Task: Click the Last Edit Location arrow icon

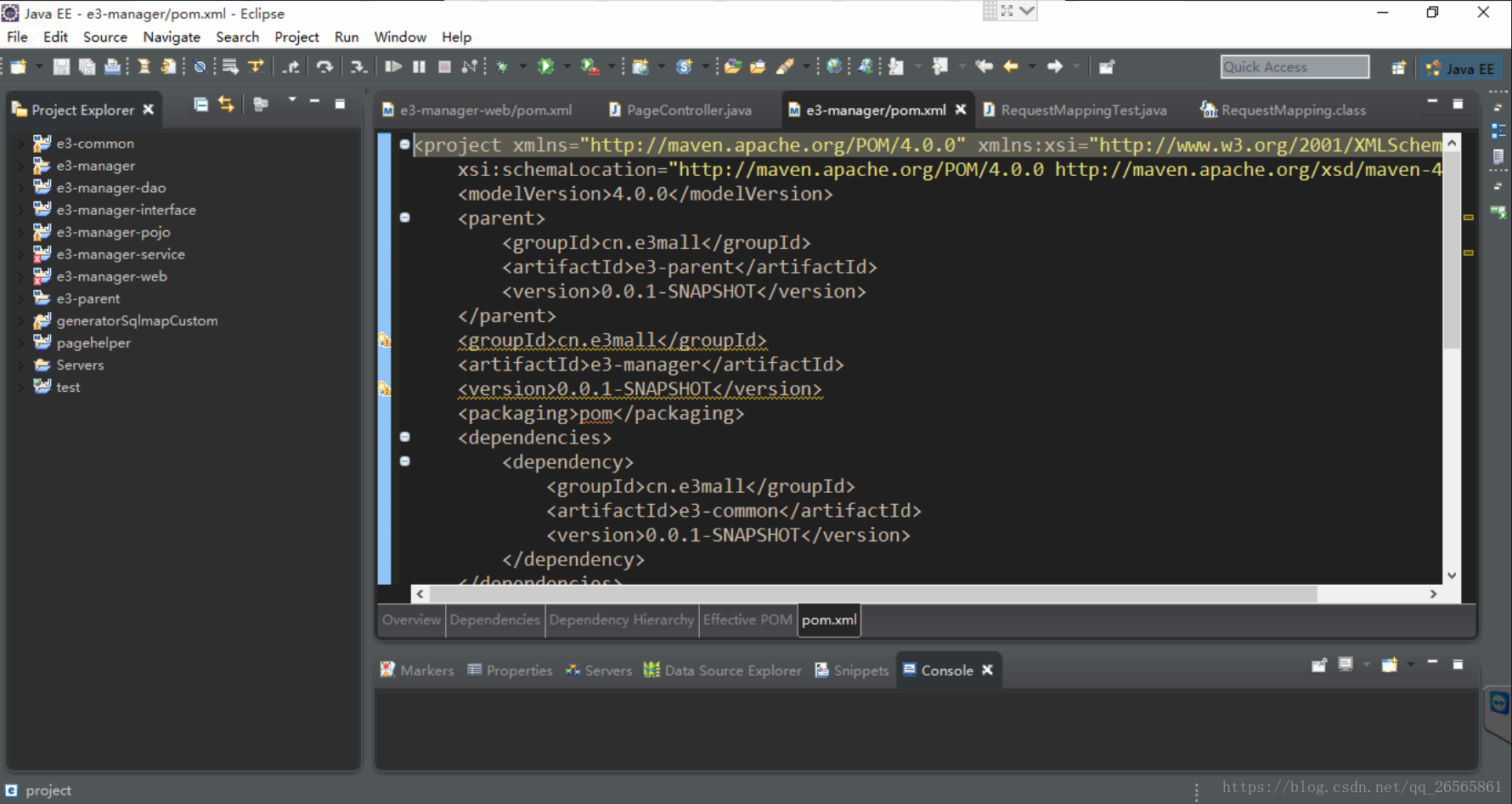Action: point(984,66)
